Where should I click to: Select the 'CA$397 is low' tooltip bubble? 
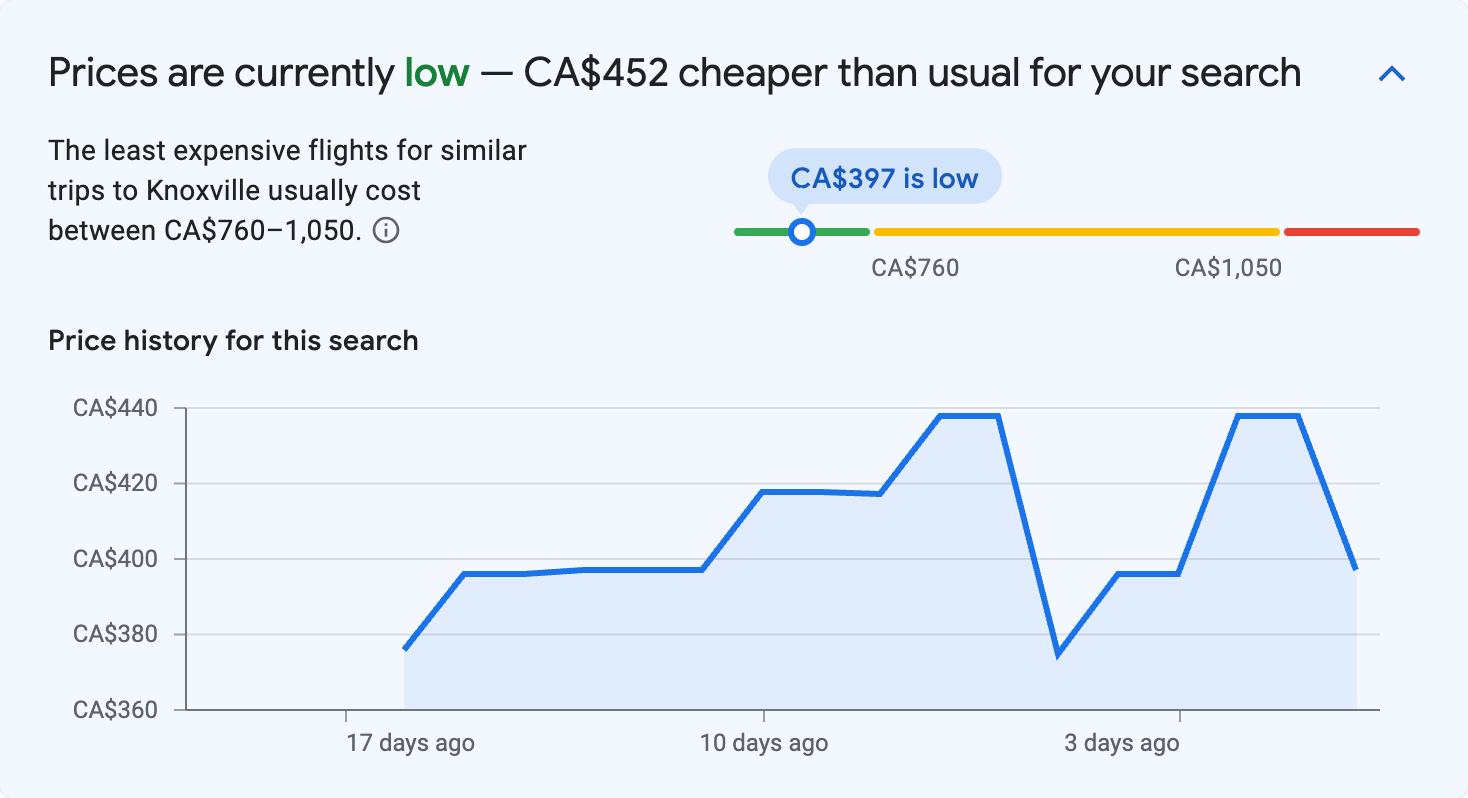tap(884, 177)
